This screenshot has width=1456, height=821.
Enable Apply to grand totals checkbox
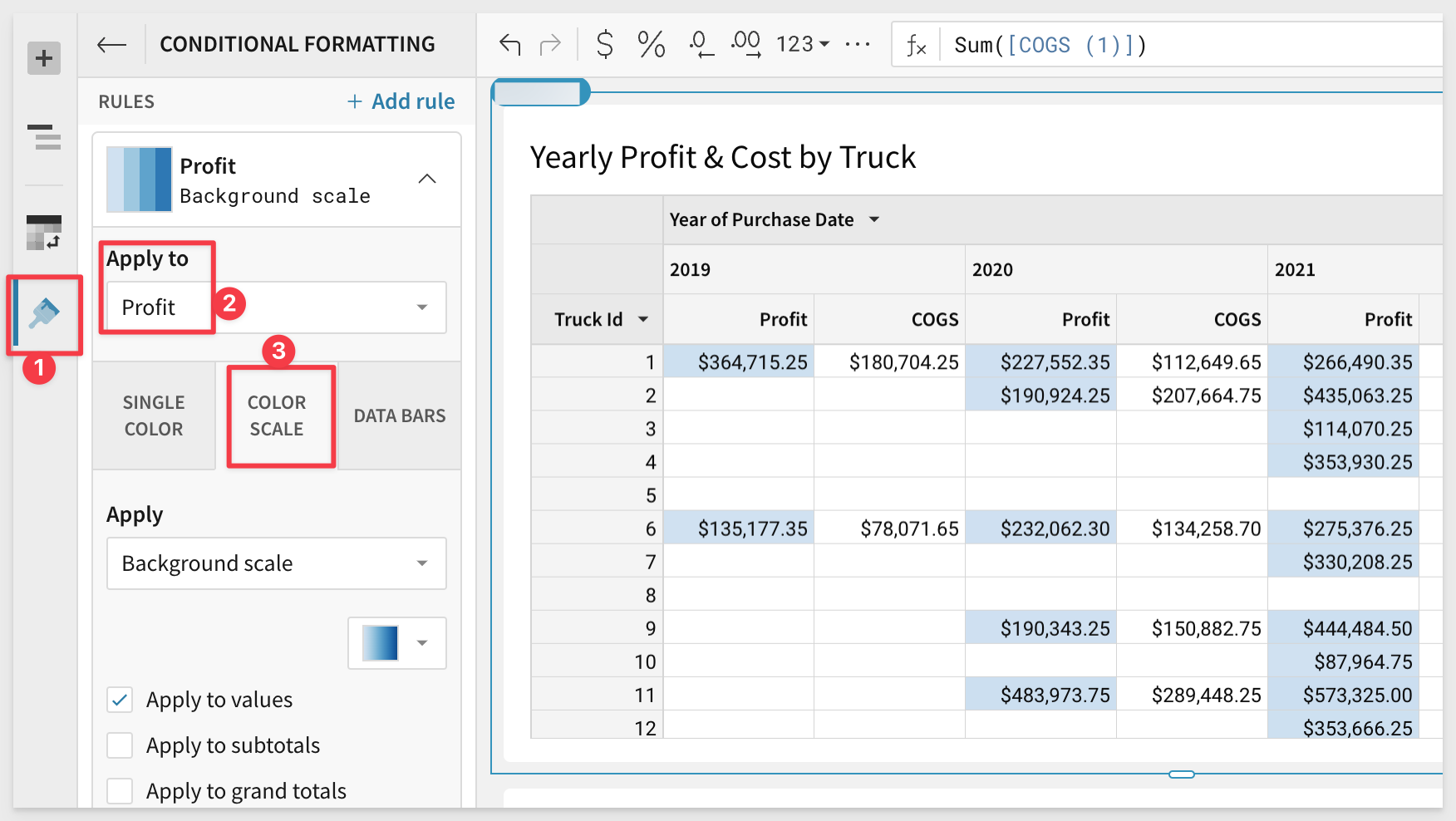coord(121,791)
